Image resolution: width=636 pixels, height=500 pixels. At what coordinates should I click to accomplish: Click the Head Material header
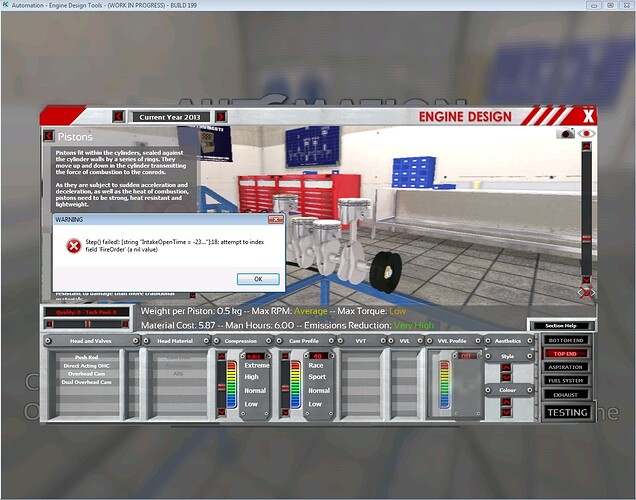click(176, 341)
